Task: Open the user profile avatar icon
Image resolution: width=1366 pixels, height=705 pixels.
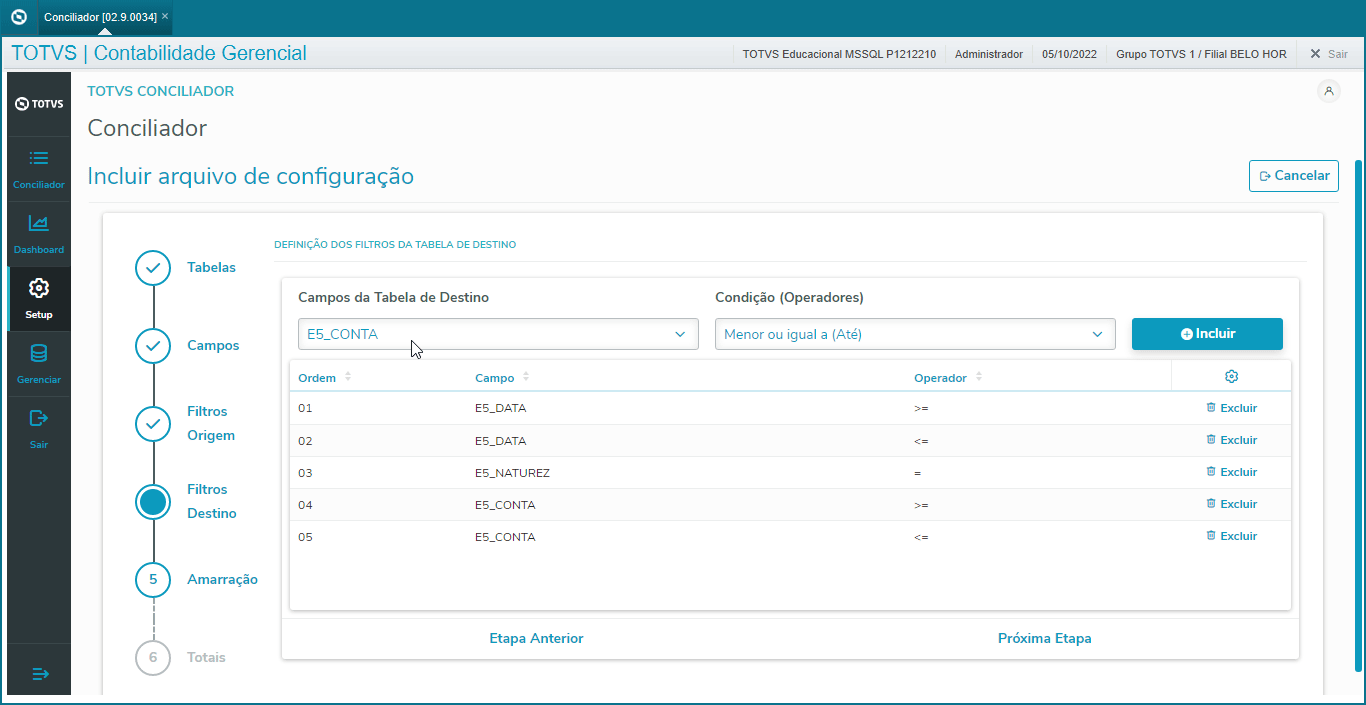Action: tap(1329, 91)
